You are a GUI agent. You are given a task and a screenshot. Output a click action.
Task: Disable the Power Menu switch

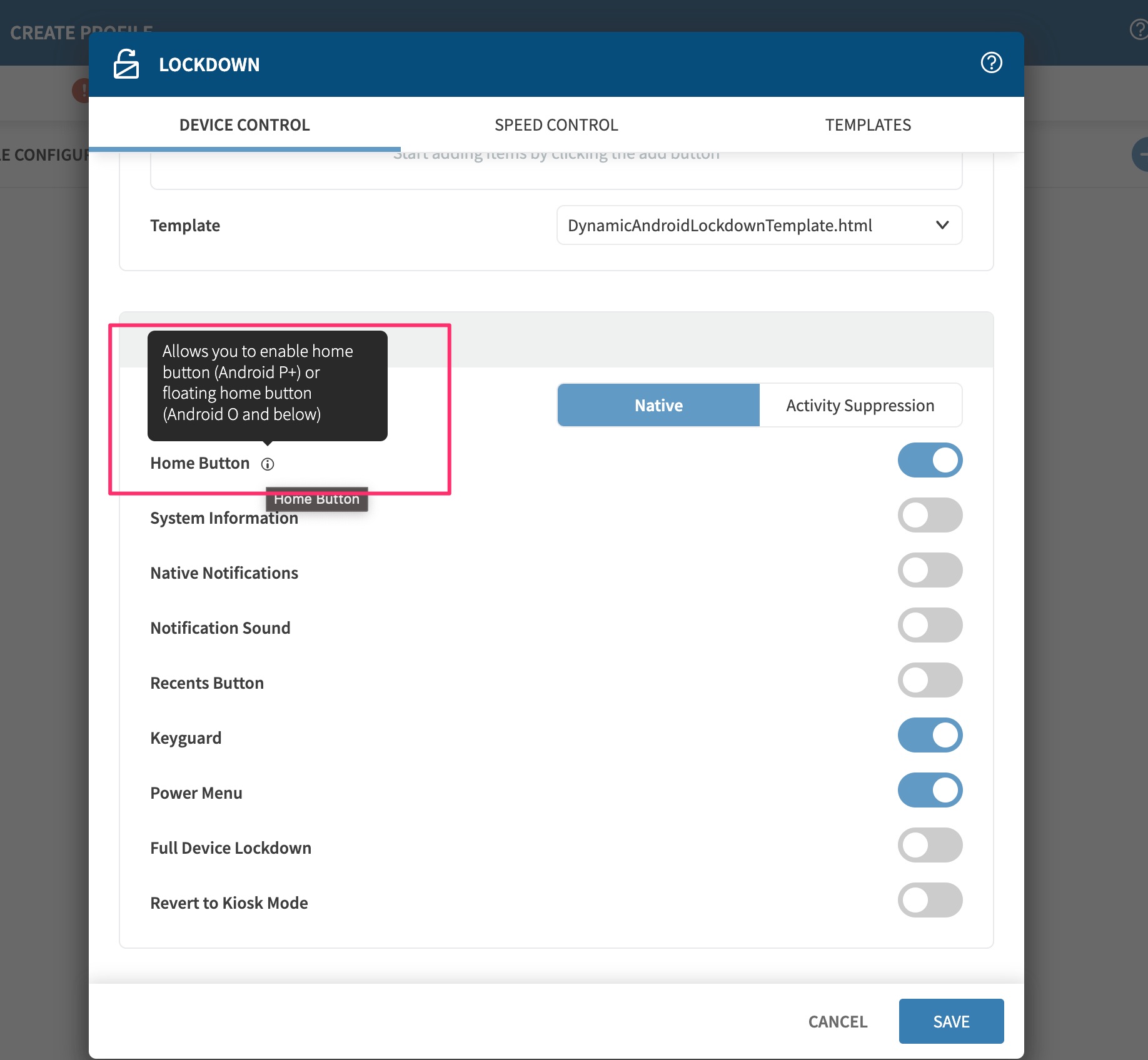pos(929,791)
